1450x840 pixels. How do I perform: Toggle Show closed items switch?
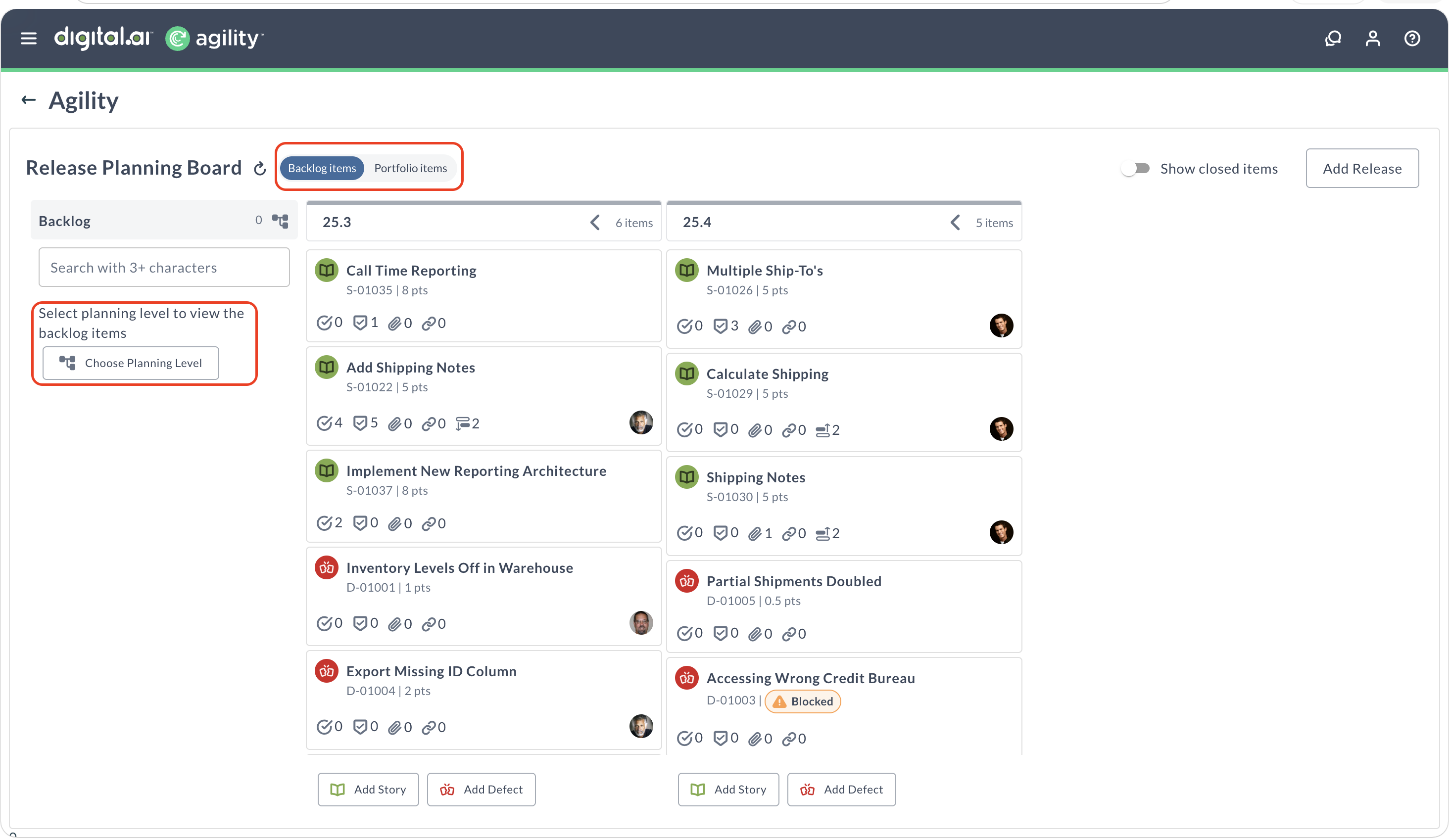(x=1135, y=169)
